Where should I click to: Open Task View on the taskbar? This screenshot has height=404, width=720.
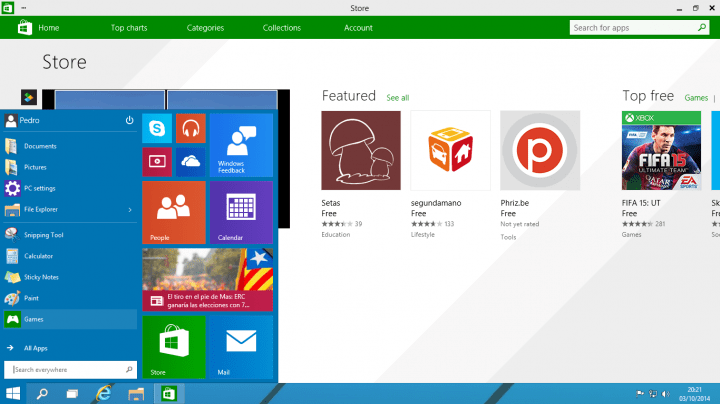coord(72,393)
